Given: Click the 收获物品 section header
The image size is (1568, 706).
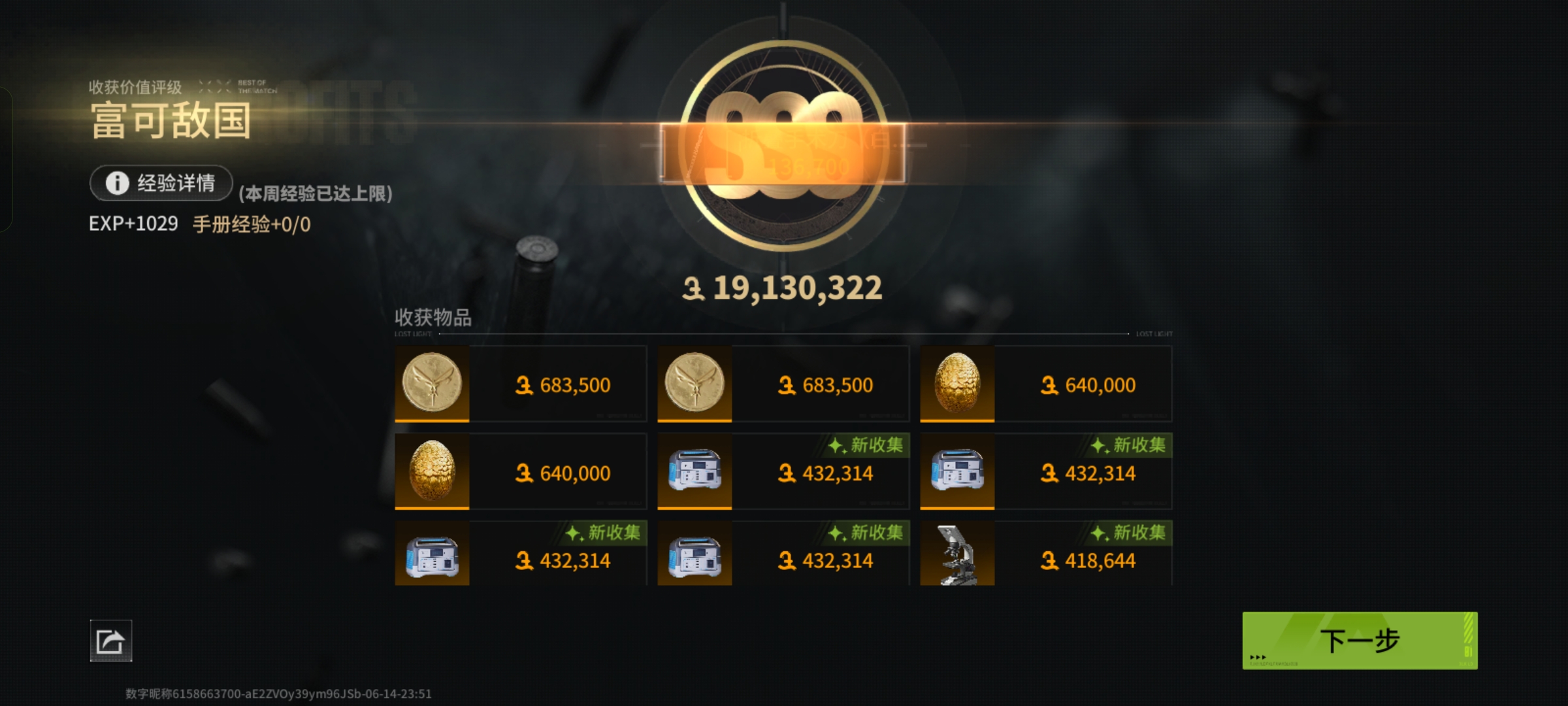Looking at the screenshot, I should coord(433,318).
